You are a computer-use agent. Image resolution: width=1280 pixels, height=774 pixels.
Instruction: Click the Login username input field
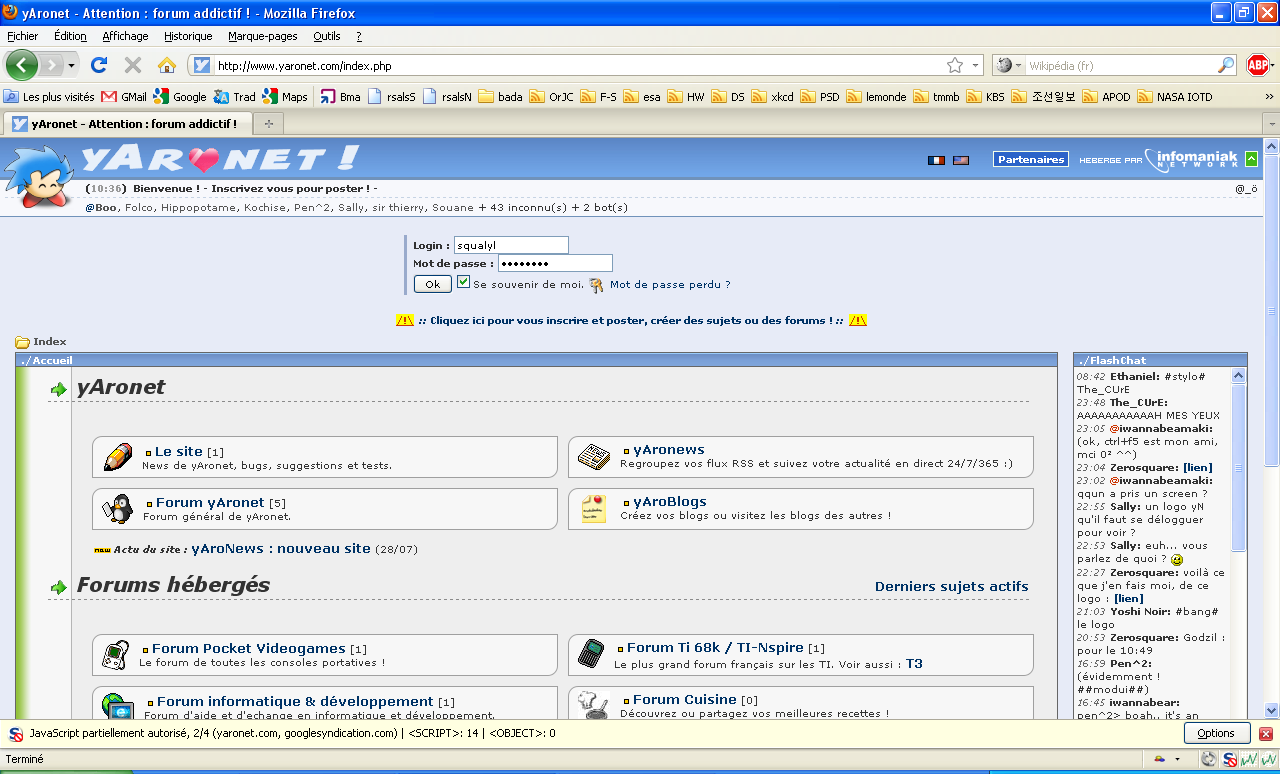[x=510, y=245]
